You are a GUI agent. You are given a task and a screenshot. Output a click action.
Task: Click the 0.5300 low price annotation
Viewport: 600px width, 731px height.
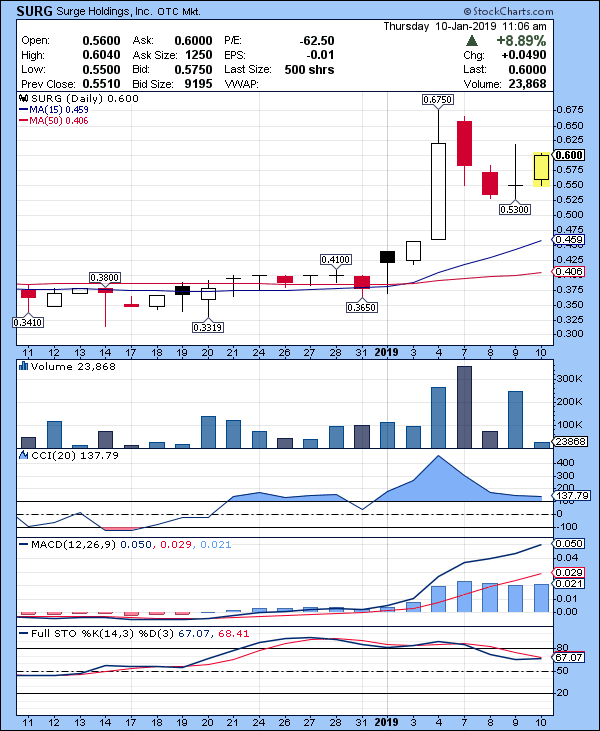point(515,209)
